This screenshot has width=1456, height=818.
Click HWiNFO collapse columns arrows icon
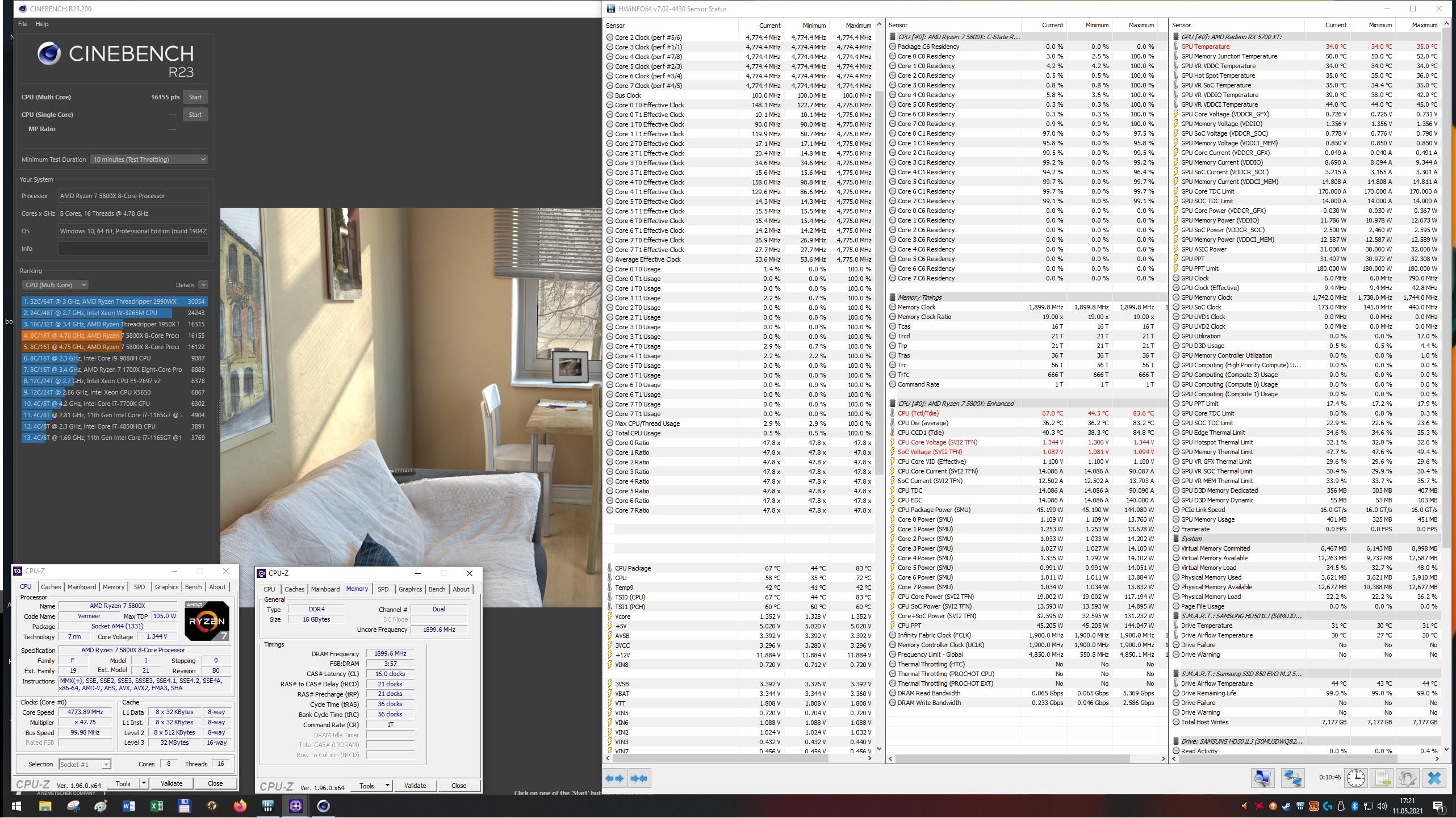coord(639,779)
